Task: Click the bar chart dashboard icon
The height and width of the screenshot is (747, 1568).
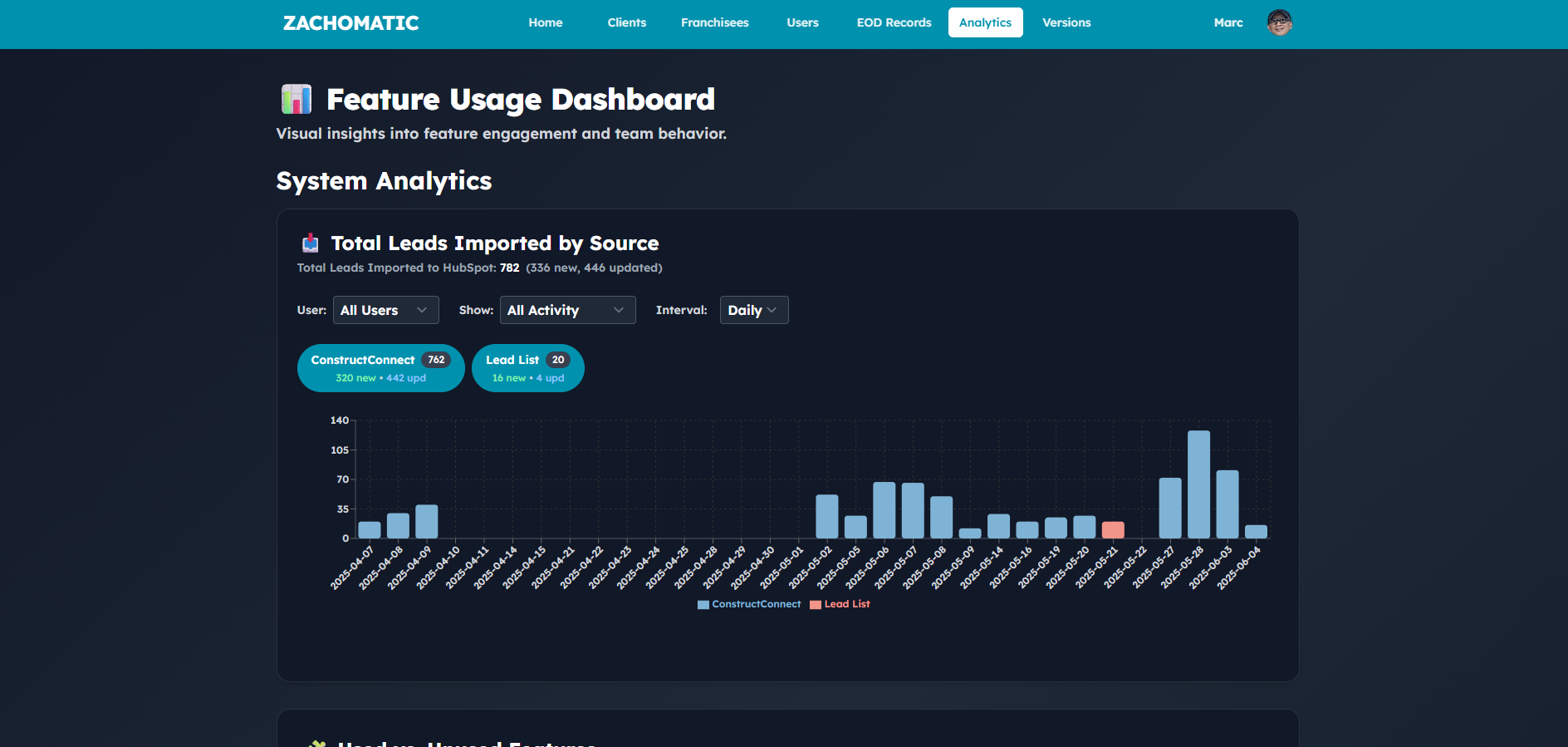Action: point(296,100)
